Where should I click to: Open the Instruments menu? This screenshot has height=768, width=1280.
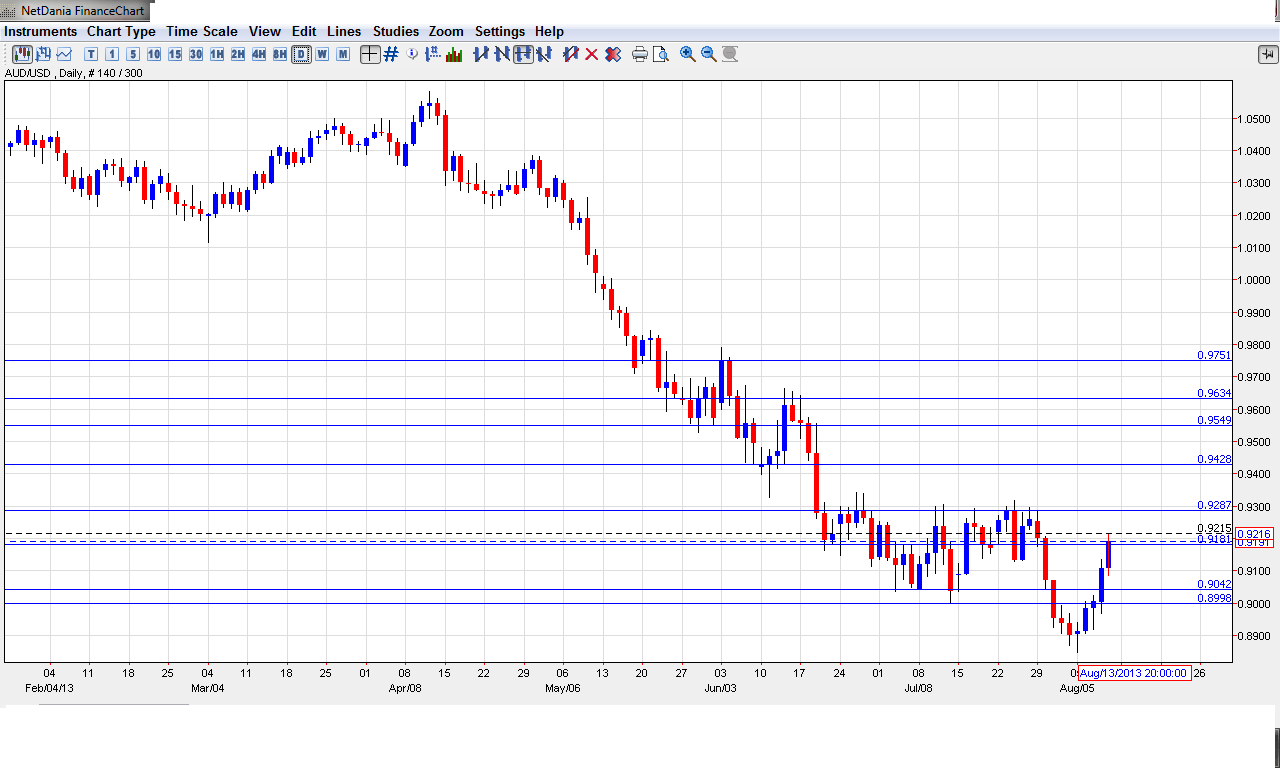tap(41, 31)
